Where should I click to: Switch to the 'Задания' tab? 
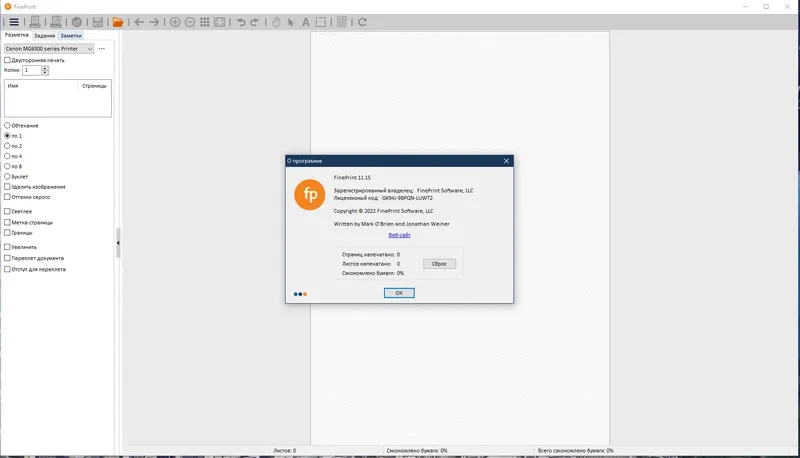click(44, 36)
